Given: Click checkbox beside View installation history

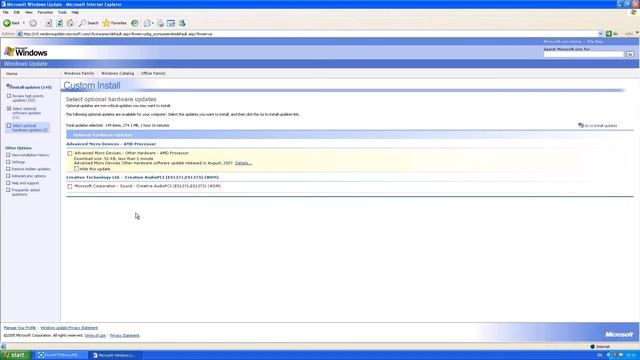Looking at the screenshot, I should pos(8,155).
